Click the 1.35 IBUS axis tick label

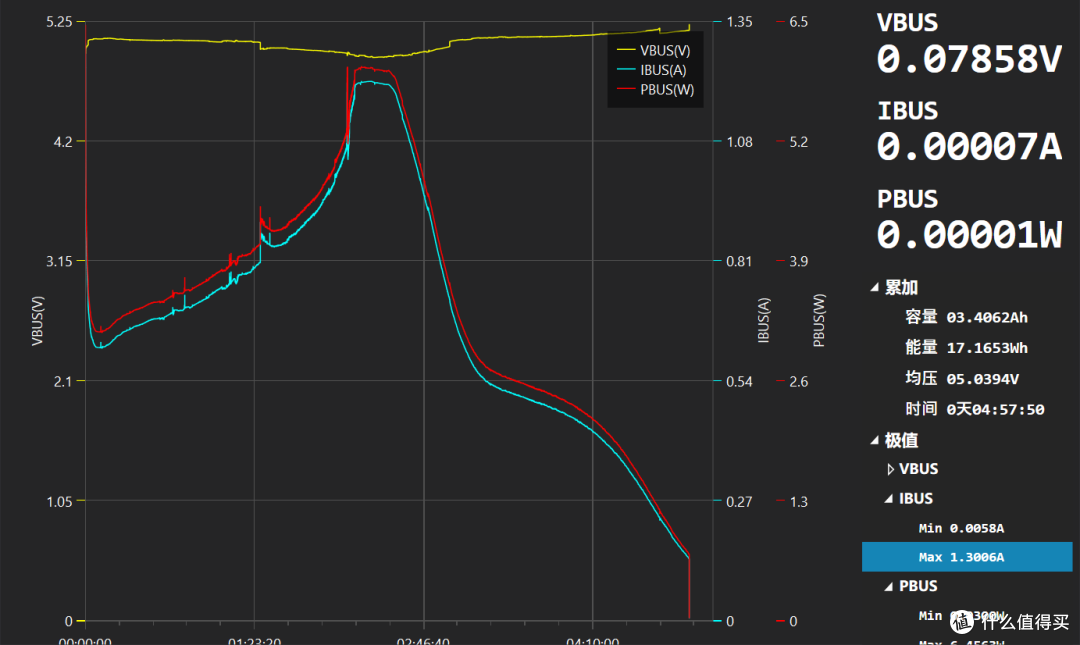click(x=739, y=22)
